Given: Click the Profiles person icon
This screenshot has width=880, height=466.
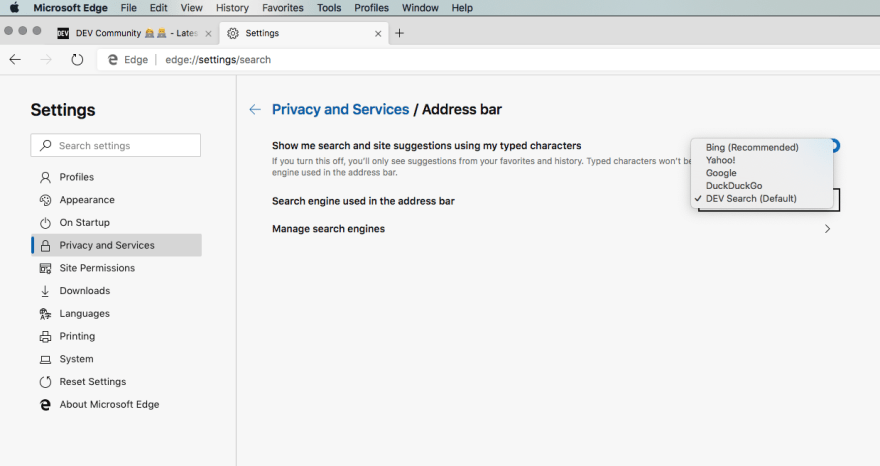Looking at the screenshot, I should click(45, 177).
